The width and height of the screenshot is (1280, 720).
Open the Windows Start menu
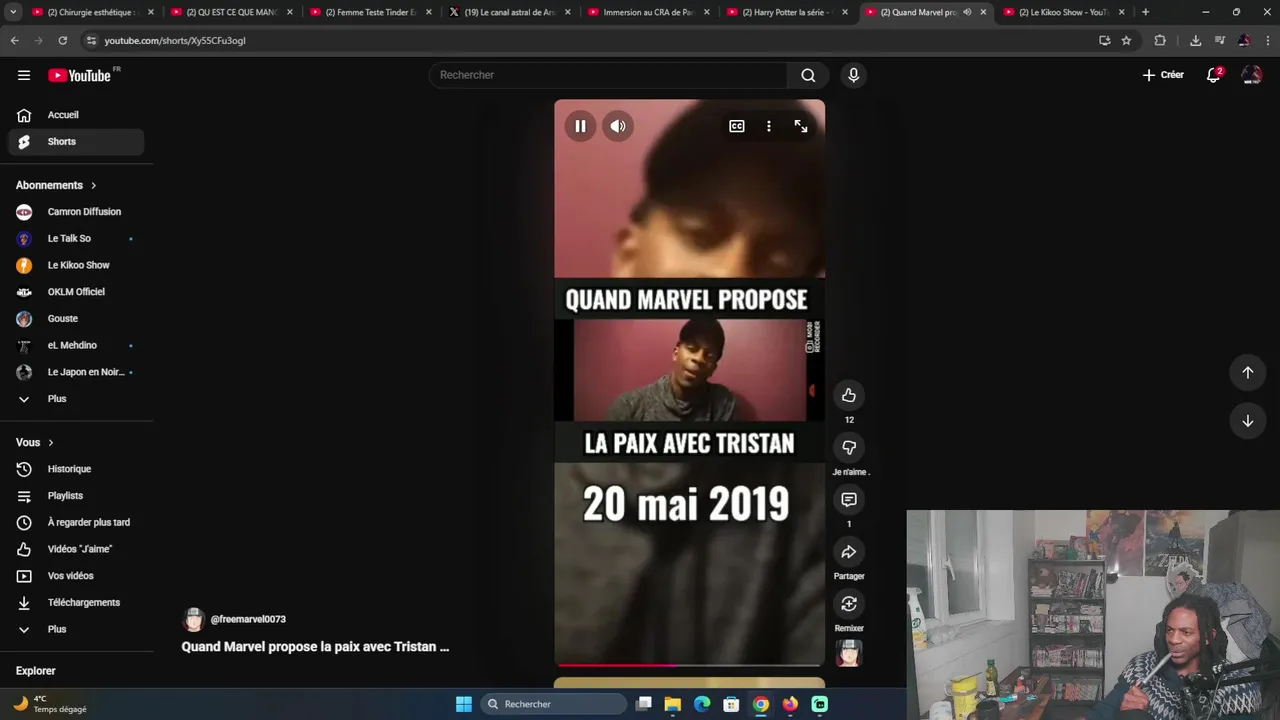(x=464, y=704)
